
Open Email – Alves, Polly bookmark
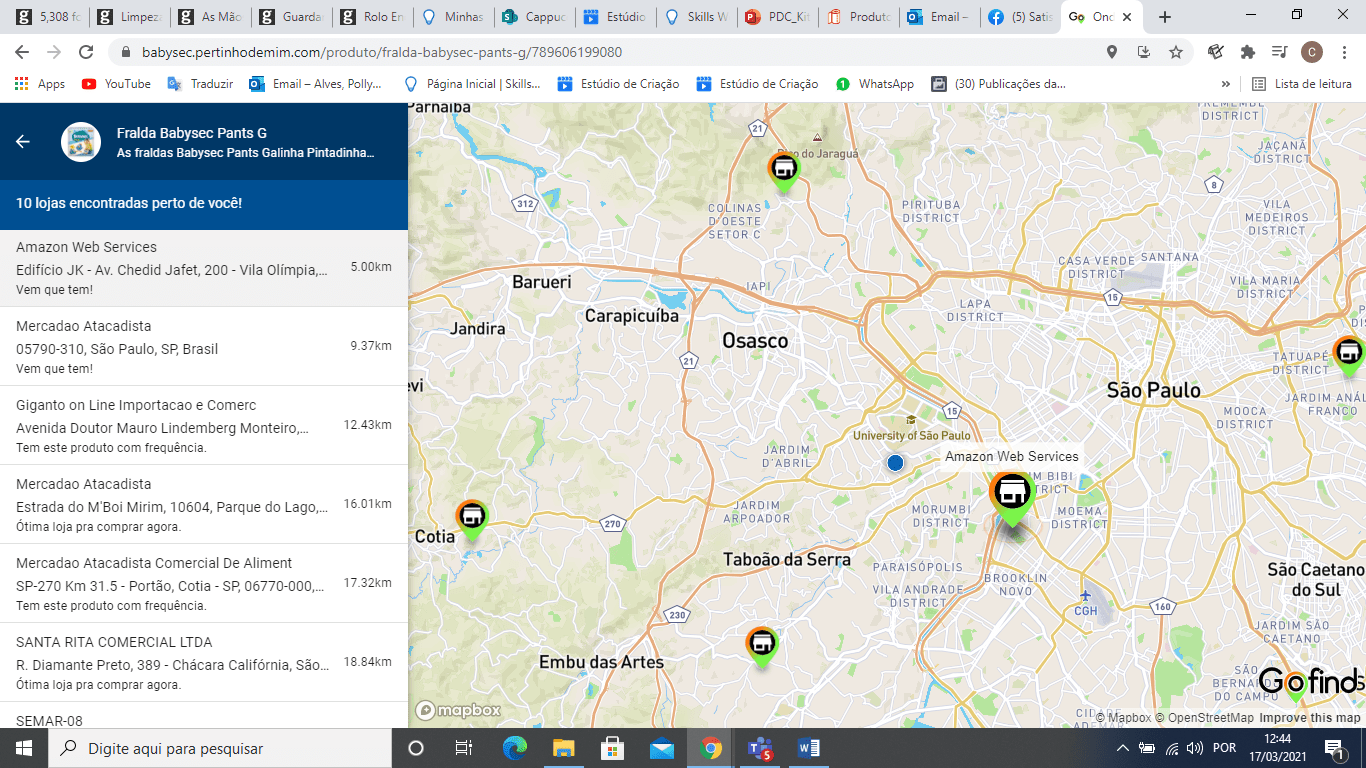click(x=316, y=84)
